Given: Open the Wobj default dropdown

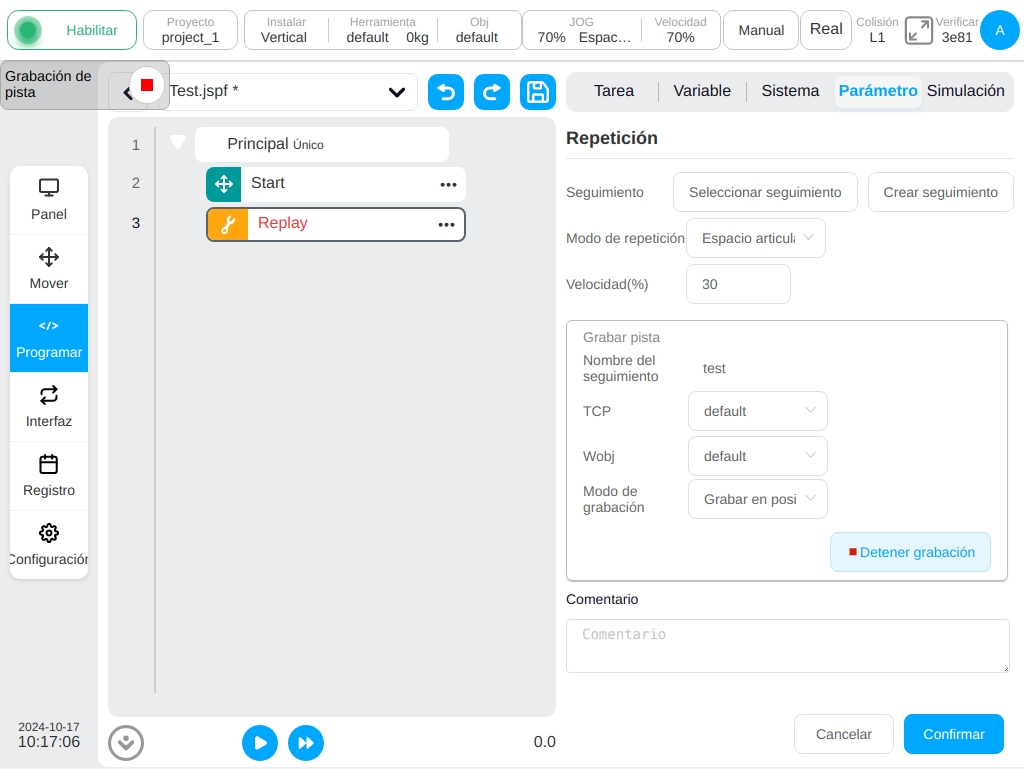Looking at the screenshot, I should click(x=758, y=456).
